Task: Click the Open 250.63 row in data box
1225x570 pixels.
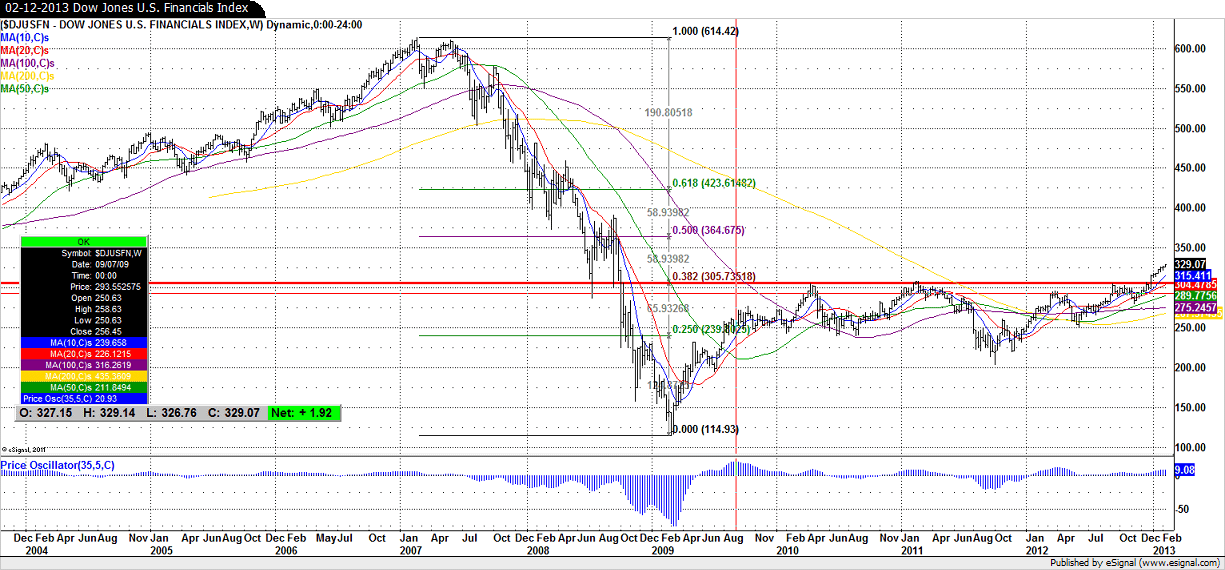Action: (x=84, y=298)
